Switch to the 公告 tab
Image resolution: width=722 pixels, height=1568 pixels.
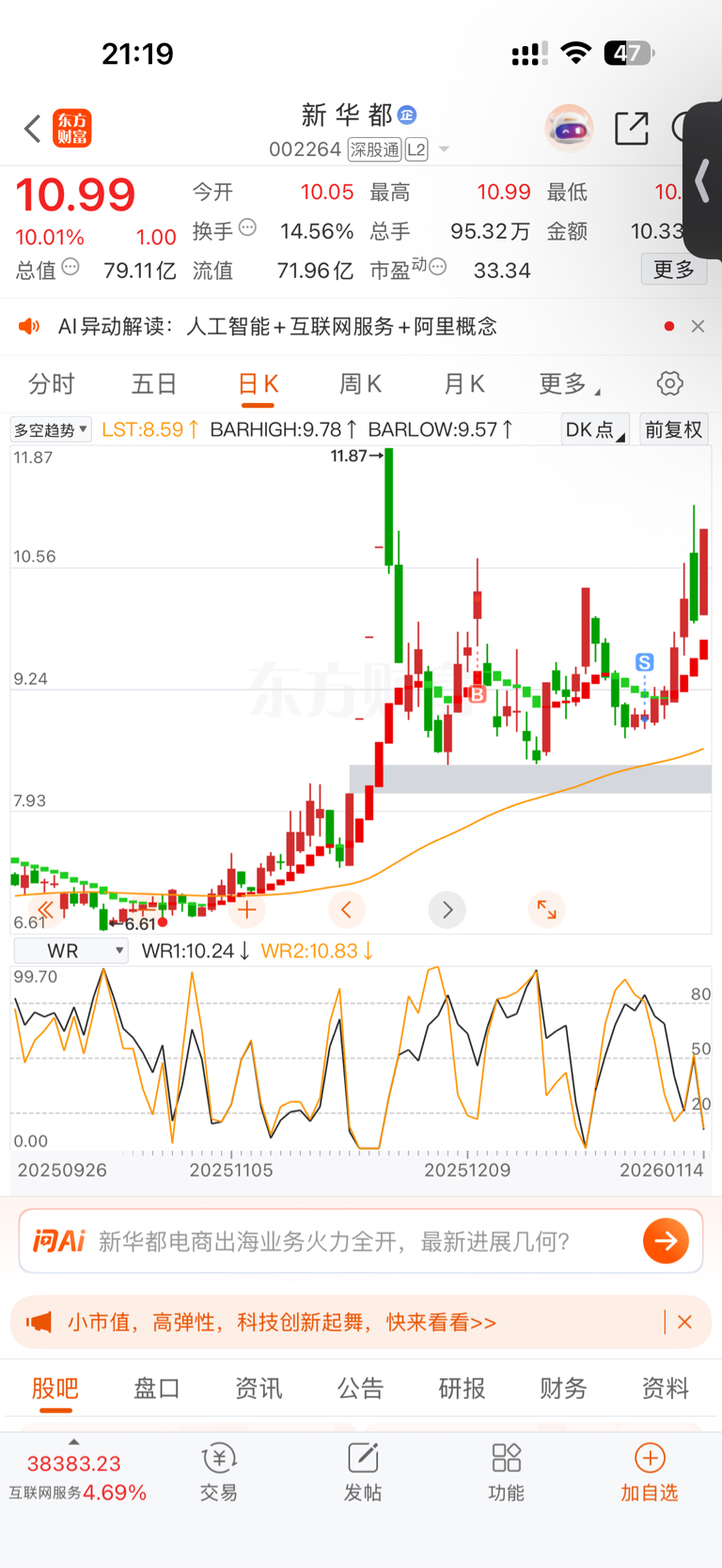(360, 1388)
